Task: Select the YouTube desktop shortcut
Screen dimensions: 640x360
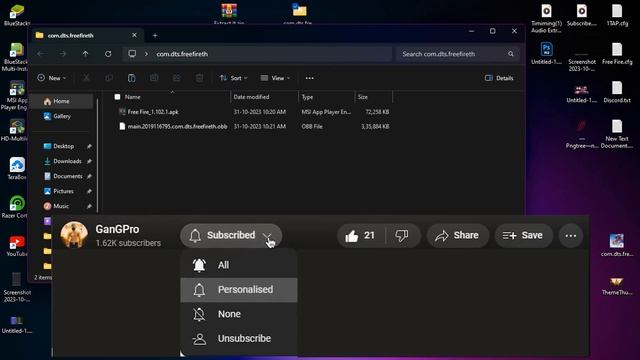Action: tap(17, 245)
